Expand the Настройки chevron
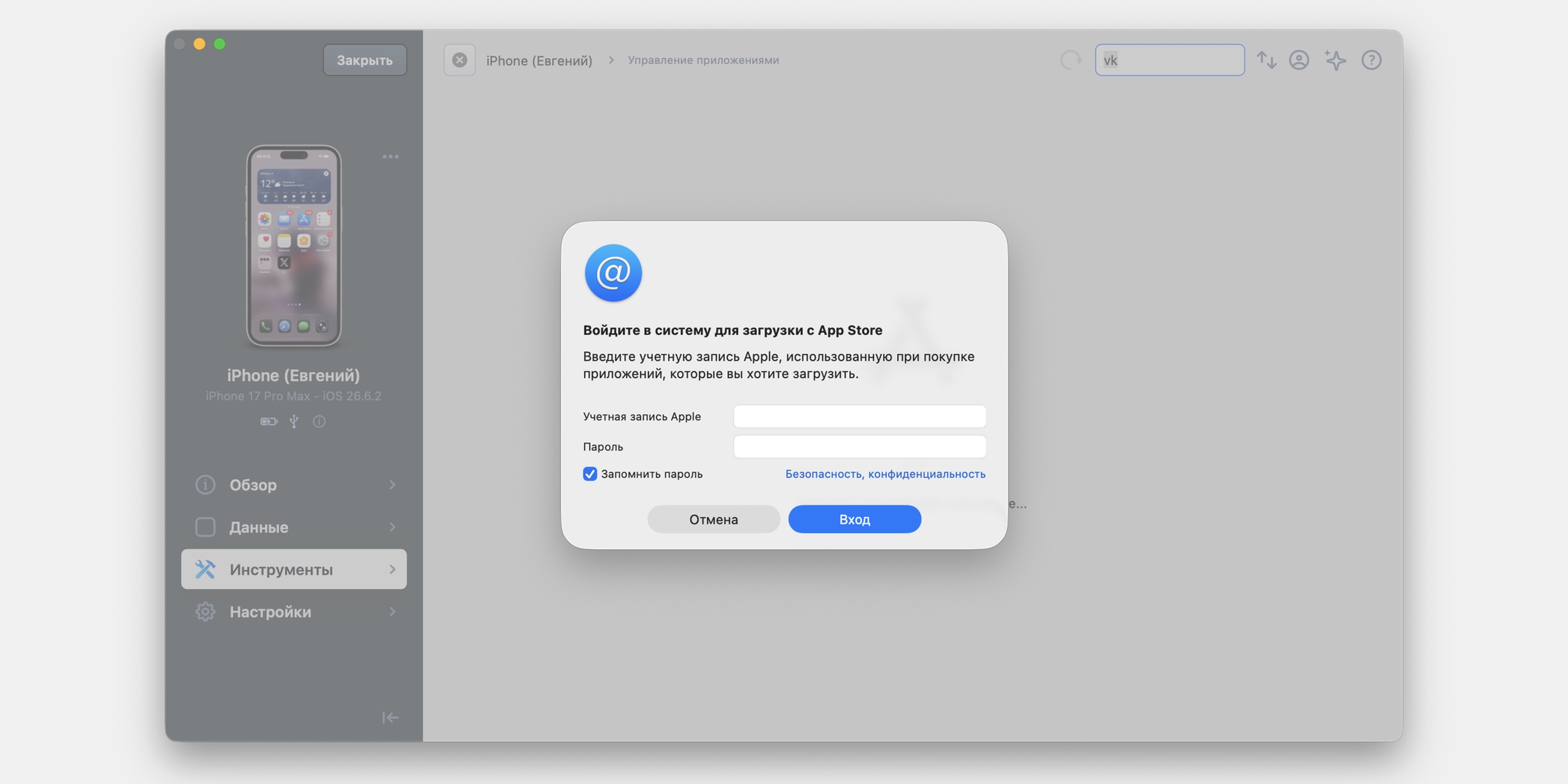This screenshot has width=1568, height=784. pyautogui.click(x=393, y=612)
